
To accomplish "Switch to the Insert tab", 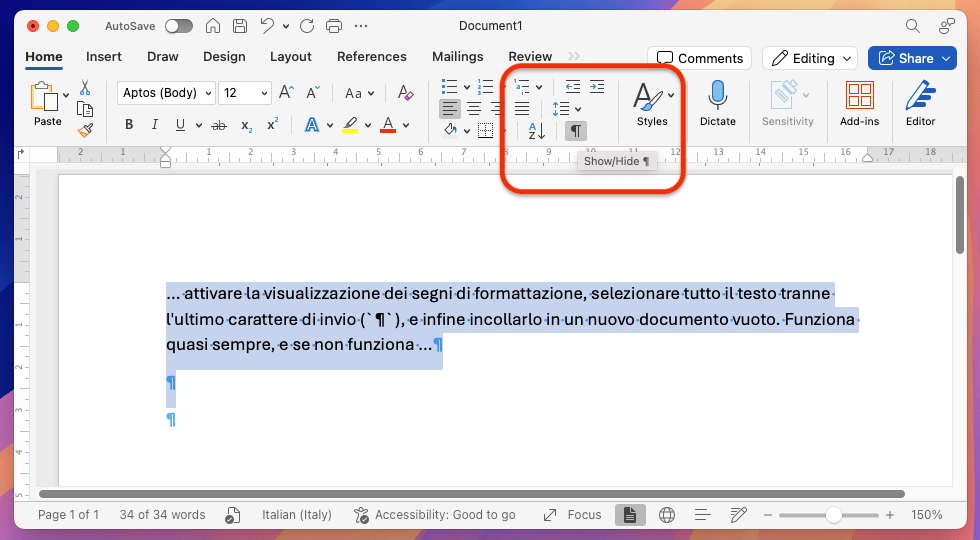I will point(104,57).
